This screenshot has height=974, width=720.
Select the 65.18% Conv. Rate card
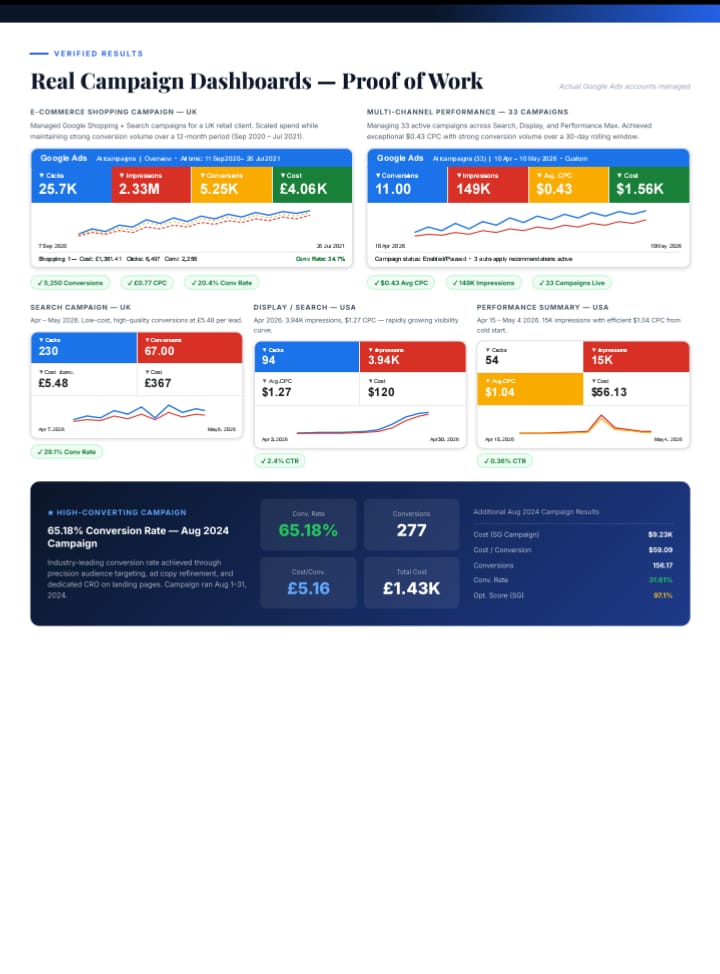coord(308,524)
